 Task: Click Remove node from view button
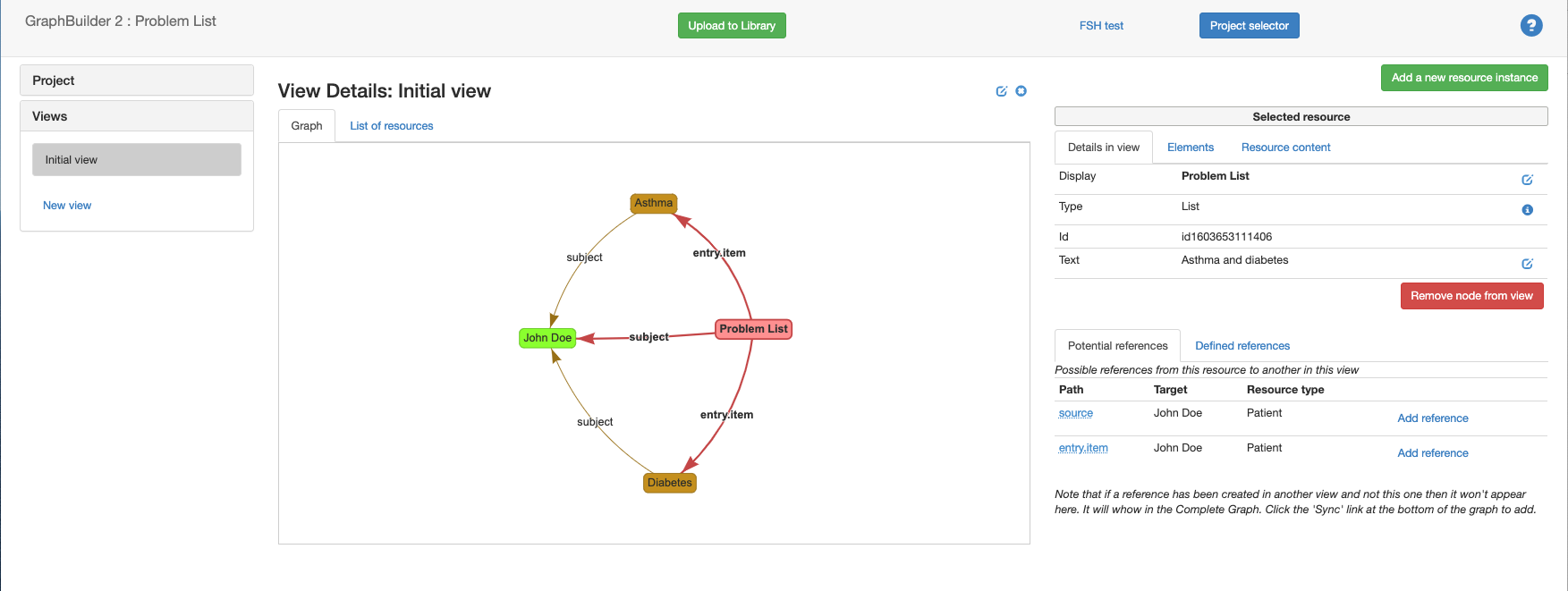(1471, 296)
